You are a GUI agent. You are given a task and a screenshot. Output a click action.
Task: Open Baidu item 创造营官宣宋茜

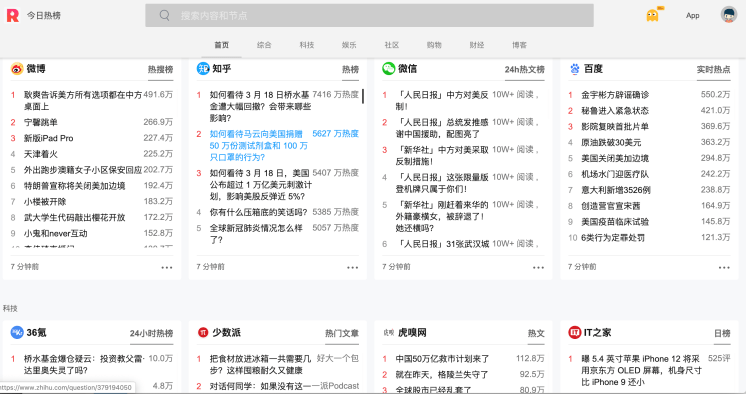point(610,206)
